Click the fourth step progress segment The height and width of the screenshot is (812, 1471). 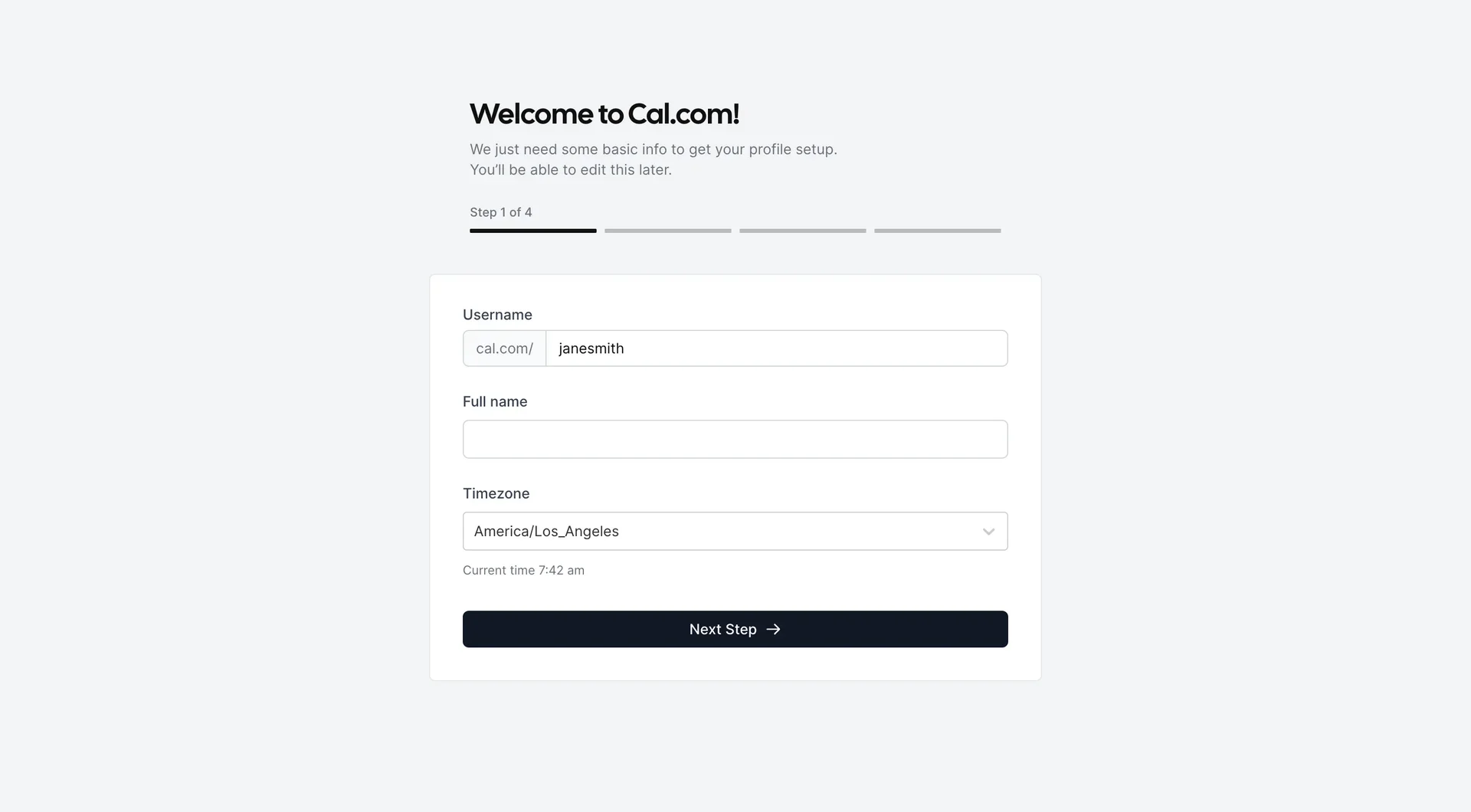click(937, 231)
